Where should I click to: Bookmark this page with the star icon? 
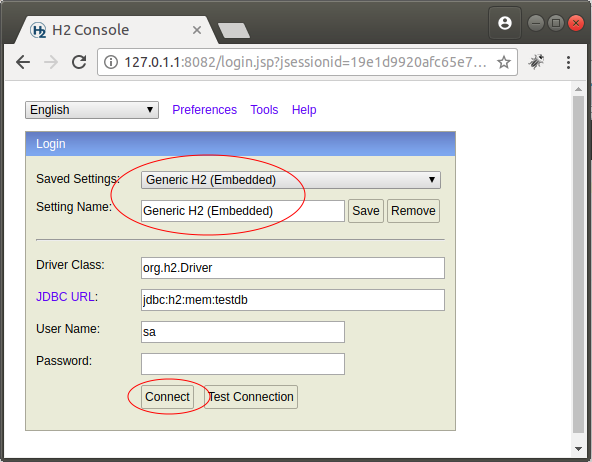[504, 62]
